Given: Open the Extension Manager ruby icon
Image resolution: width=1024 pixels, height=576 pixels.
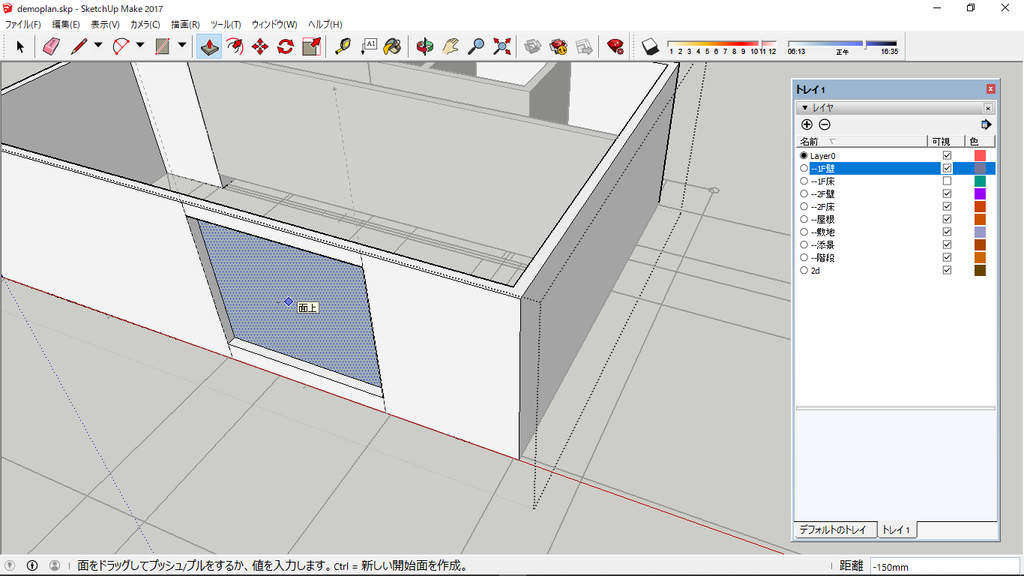Looking at the screenshot, I should pos(615,46).
